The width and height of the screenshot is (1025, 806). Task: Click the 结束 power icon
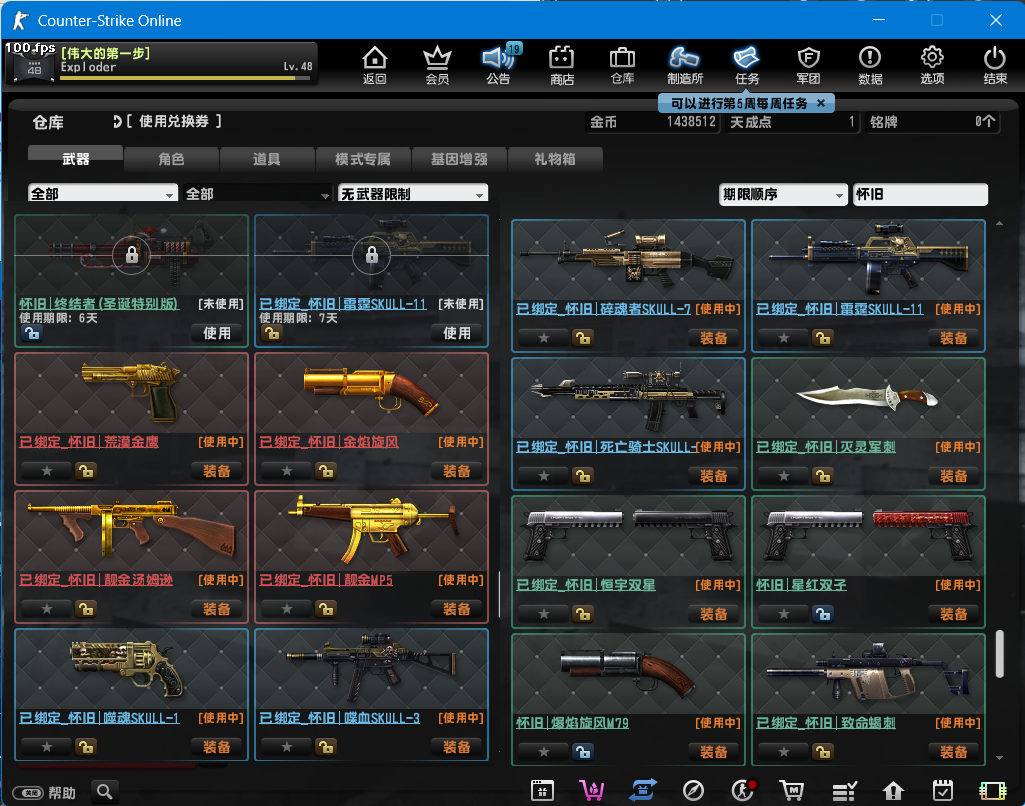995,65
